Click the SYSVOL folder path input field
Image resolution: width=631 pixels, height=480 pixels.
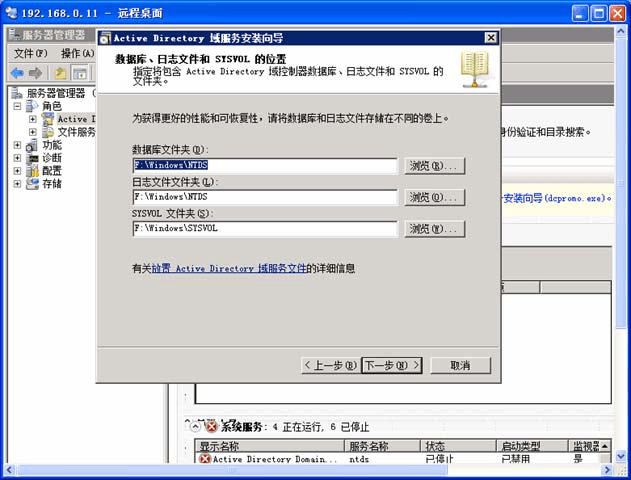(264, 229)
